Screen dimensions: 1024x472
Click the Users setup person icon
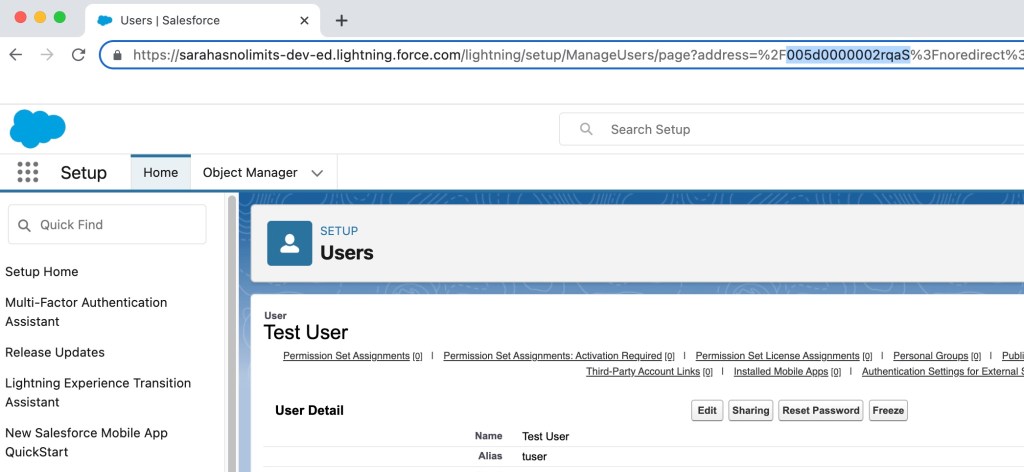pyautogui.click(x=289, y=243)
